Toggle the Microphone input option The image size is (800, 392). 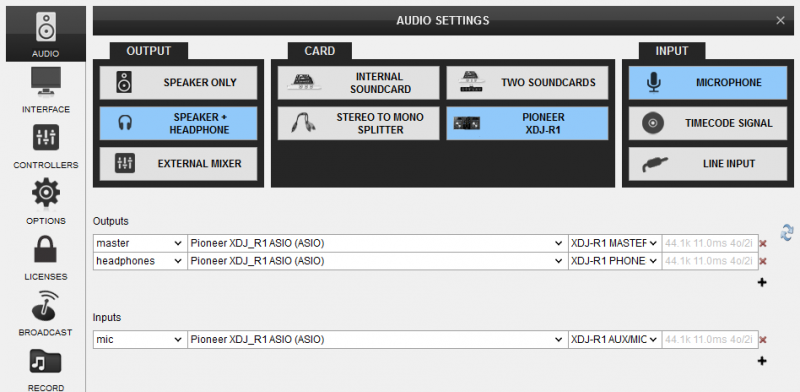(708, 83)
